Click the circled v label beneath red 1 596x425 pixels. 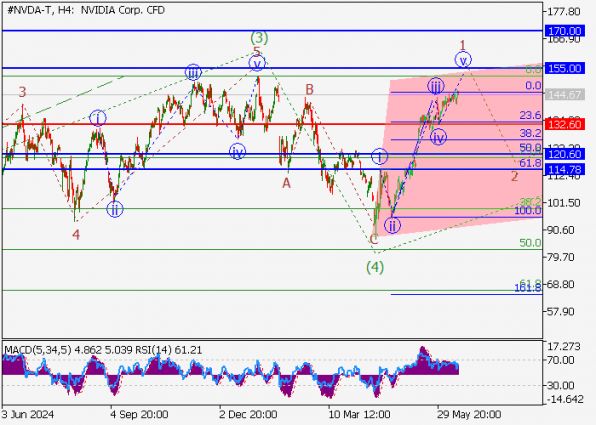(x=463, y=60)
